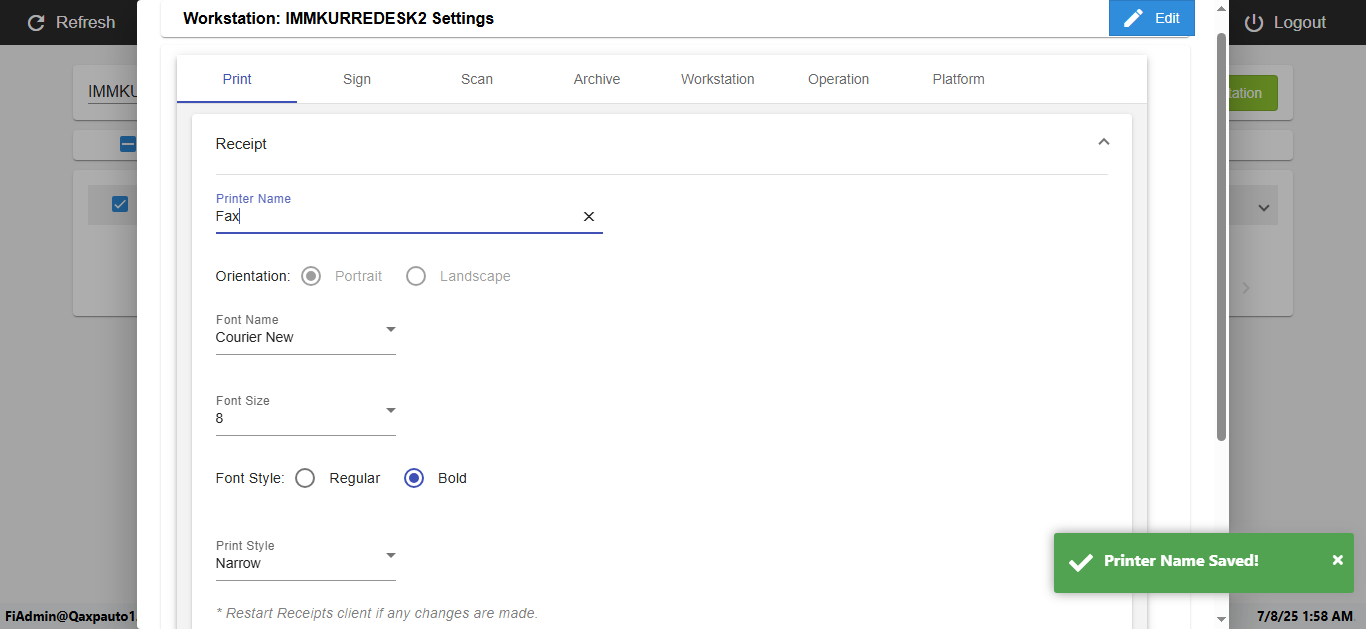
Task: Click the vertical scrollbar of settings dialog
Action: tap(1221, 235)
